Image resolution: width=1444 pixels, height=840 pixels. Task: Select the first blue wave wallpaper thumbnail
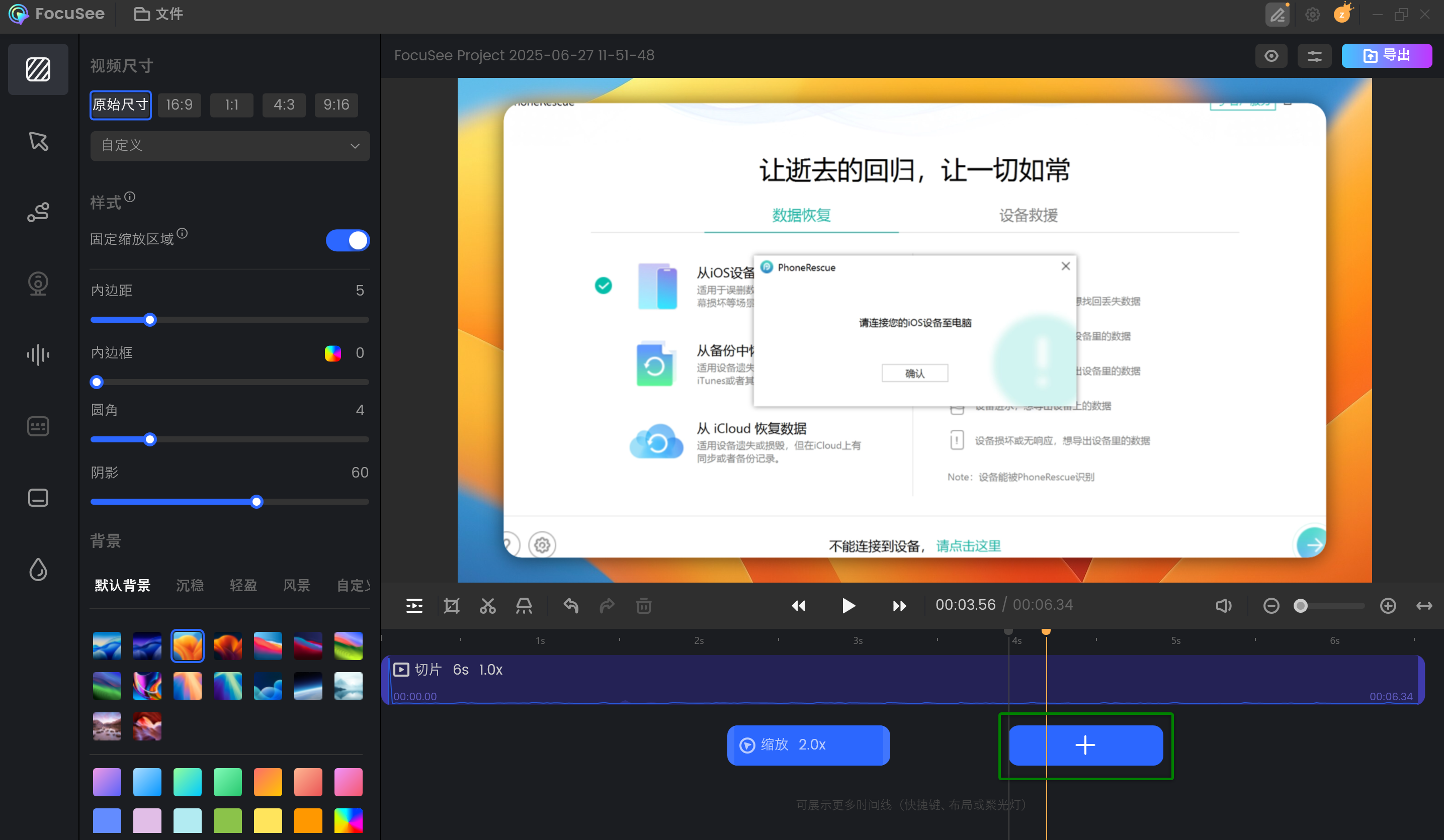[107, 646]
